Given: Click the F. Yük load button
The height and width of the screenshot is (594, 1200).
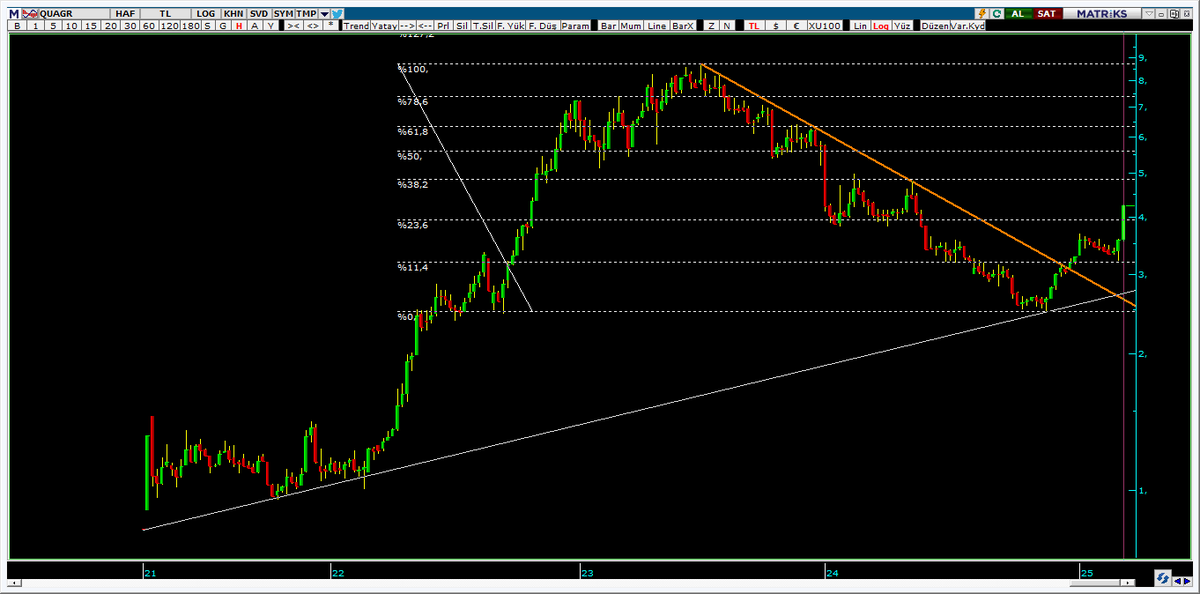Looking at the screenshot, I should tap(511, 26).
